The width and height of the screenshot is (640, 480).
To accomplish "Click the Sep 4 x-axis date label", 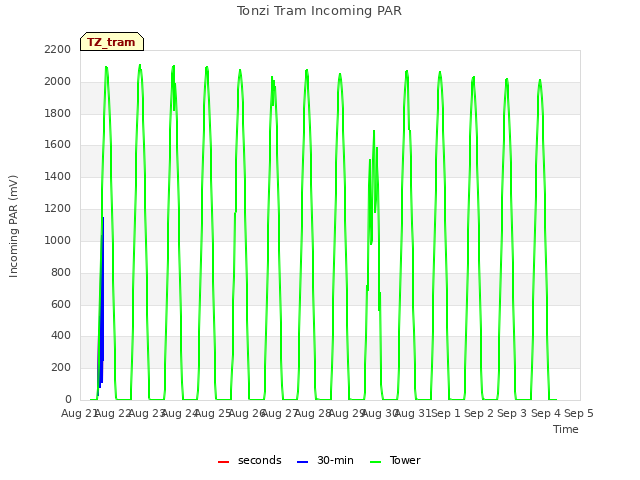I will tap(546, 413).
